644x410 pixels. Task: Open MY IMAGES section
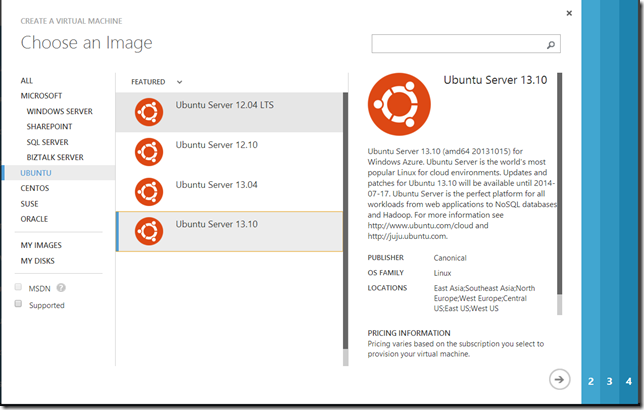click(41, 245)
